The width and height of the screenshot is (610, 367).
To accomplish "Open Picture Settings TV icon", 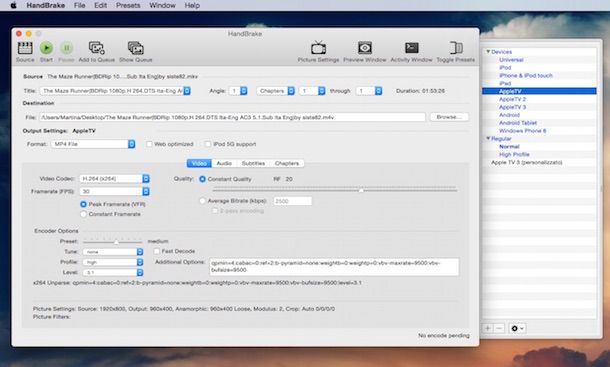I will (318, 48).
